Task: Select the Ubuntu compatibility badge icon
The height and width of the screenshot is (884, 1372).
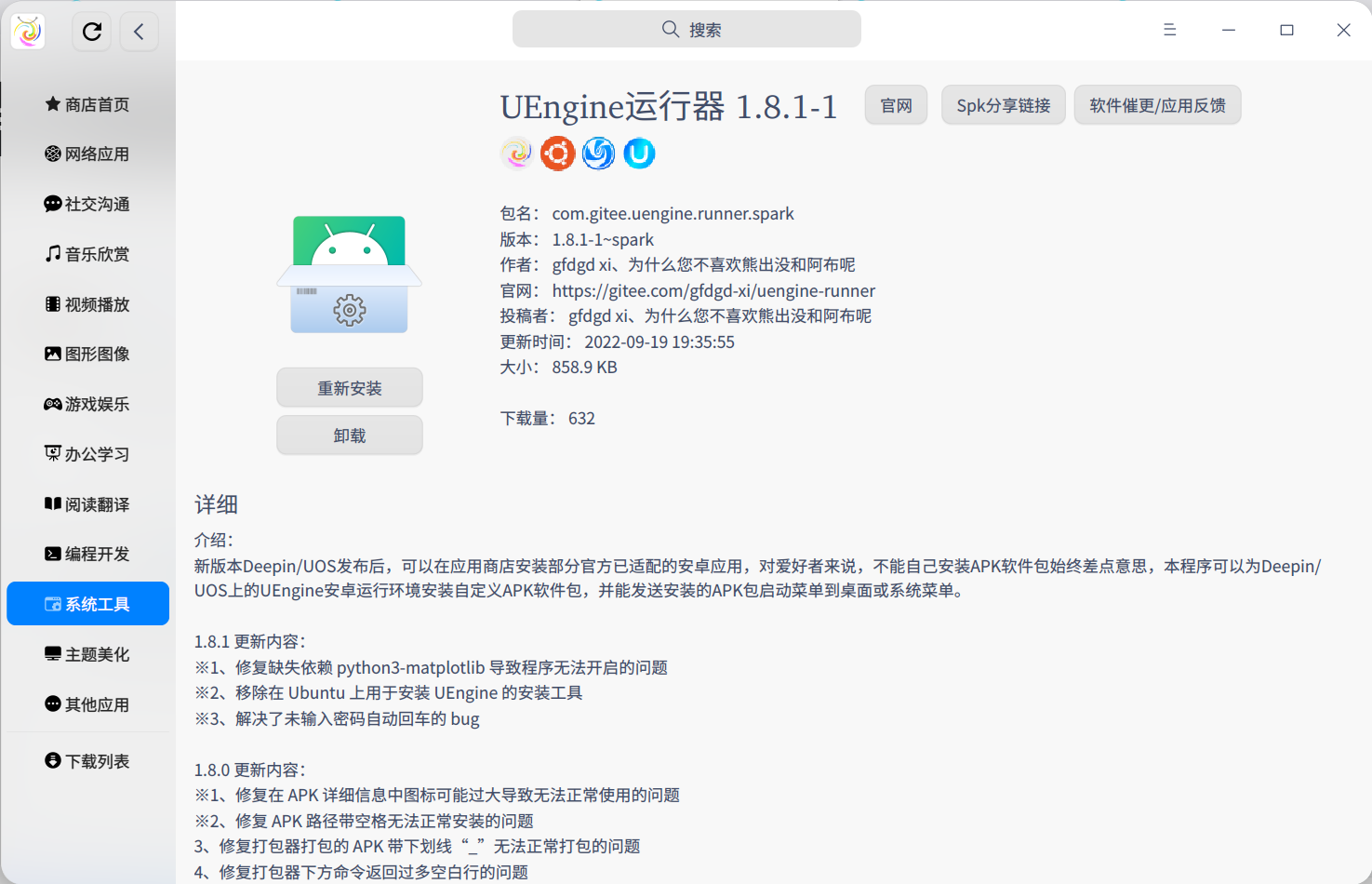Action: (557, 153)
